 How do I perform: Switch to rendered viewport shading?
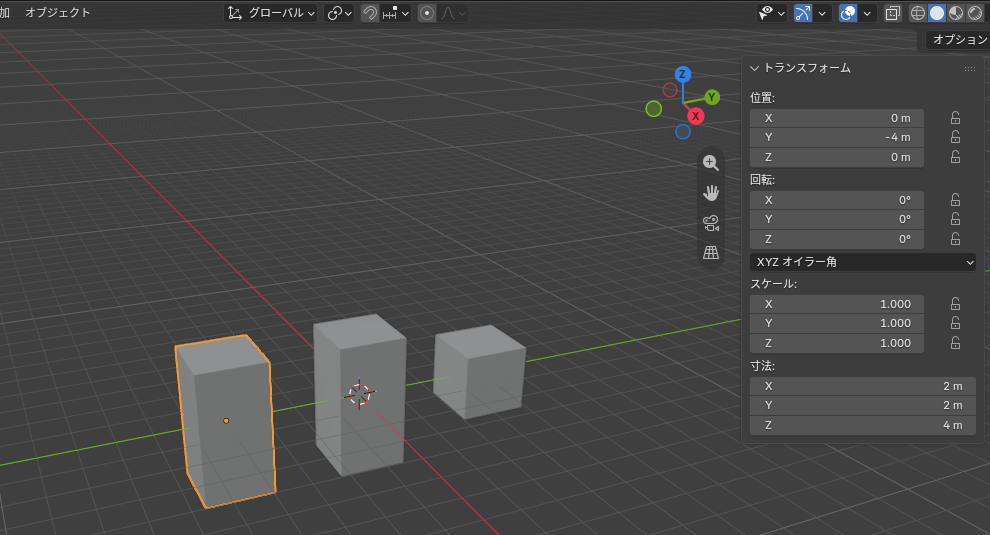[x=975, y=13]
